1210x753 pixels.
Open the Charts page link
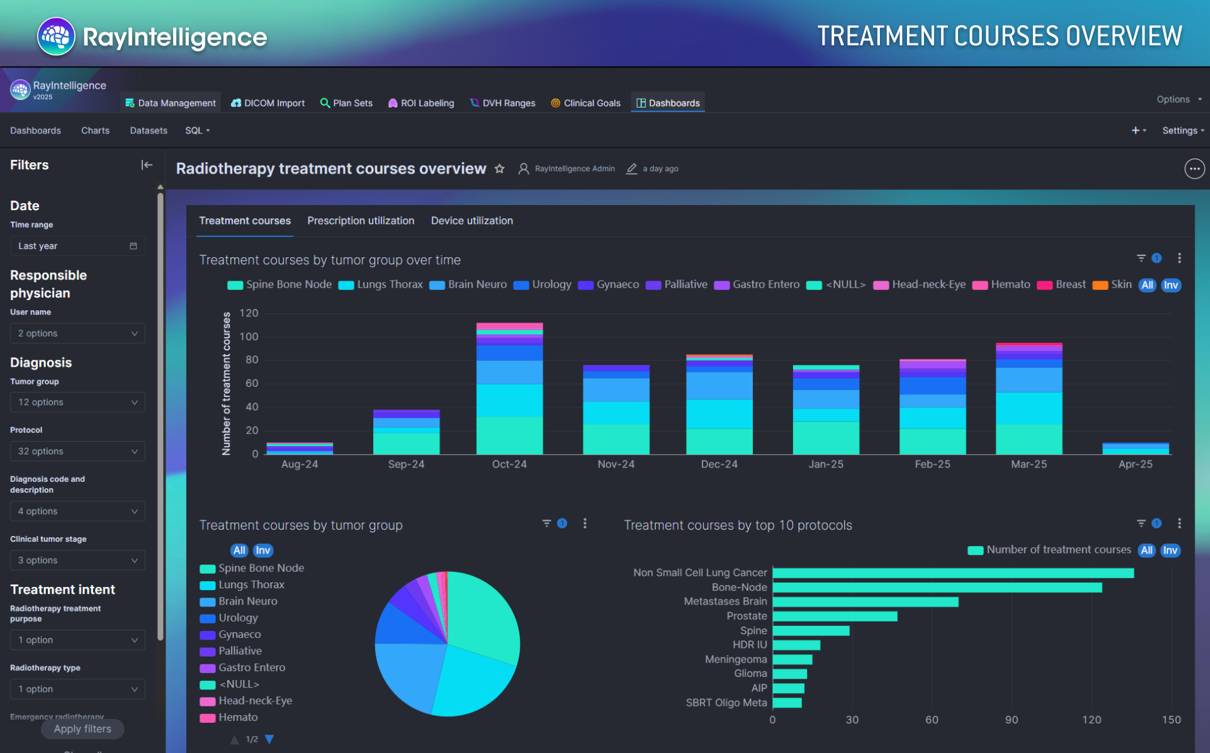pos(95,131)
